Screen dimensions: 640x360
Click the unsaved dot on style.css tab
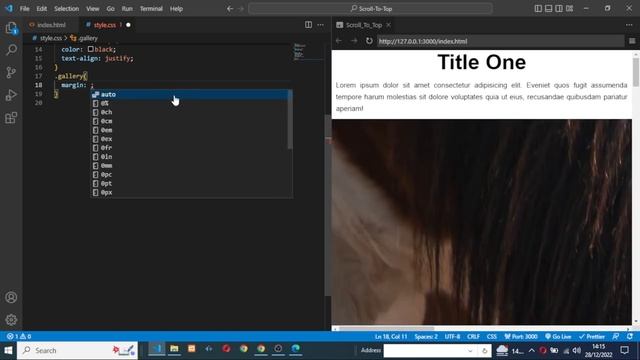coord(128,25)
